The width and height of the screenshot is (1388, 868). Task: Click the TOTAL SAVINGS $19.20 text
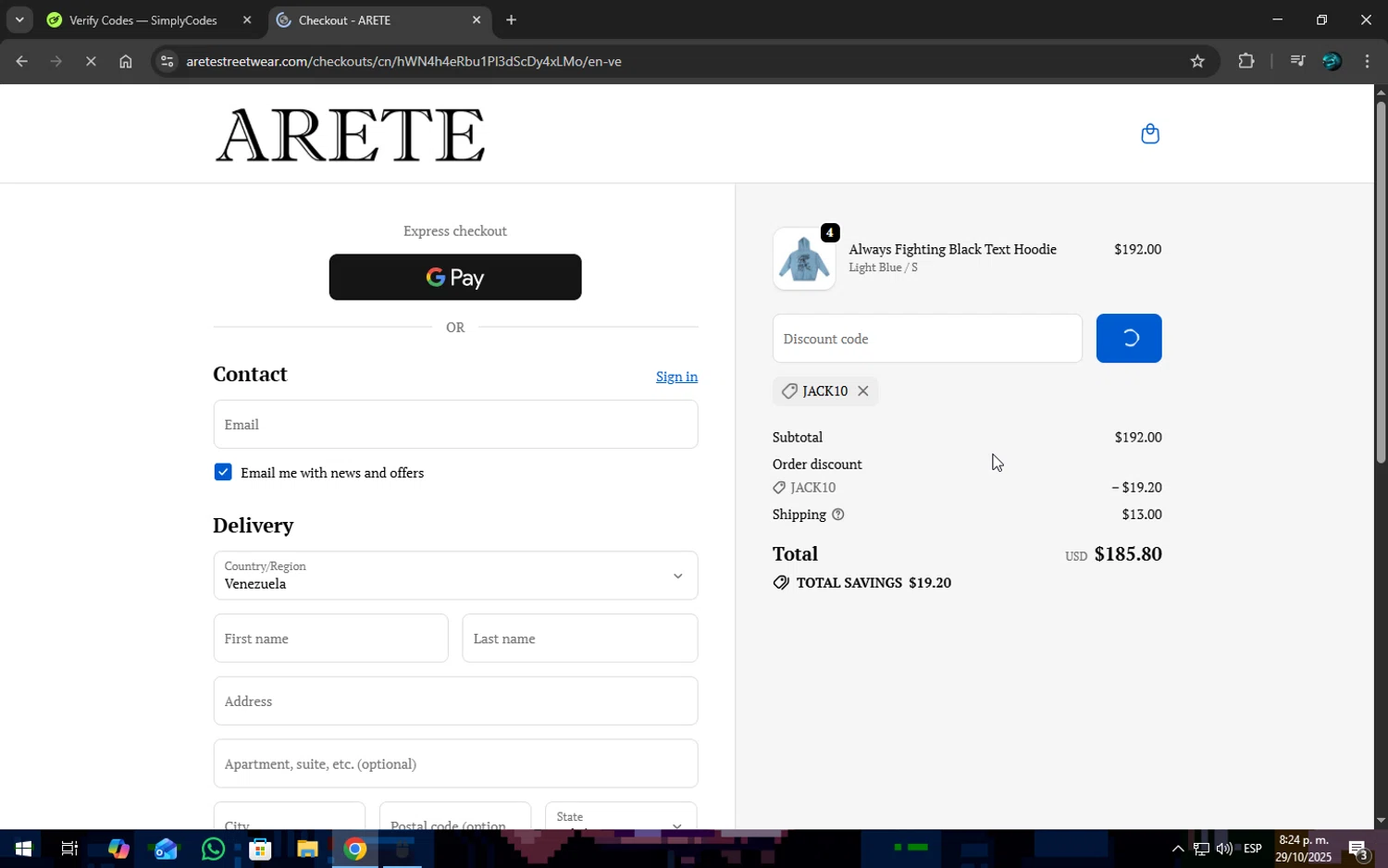(874, 583)
